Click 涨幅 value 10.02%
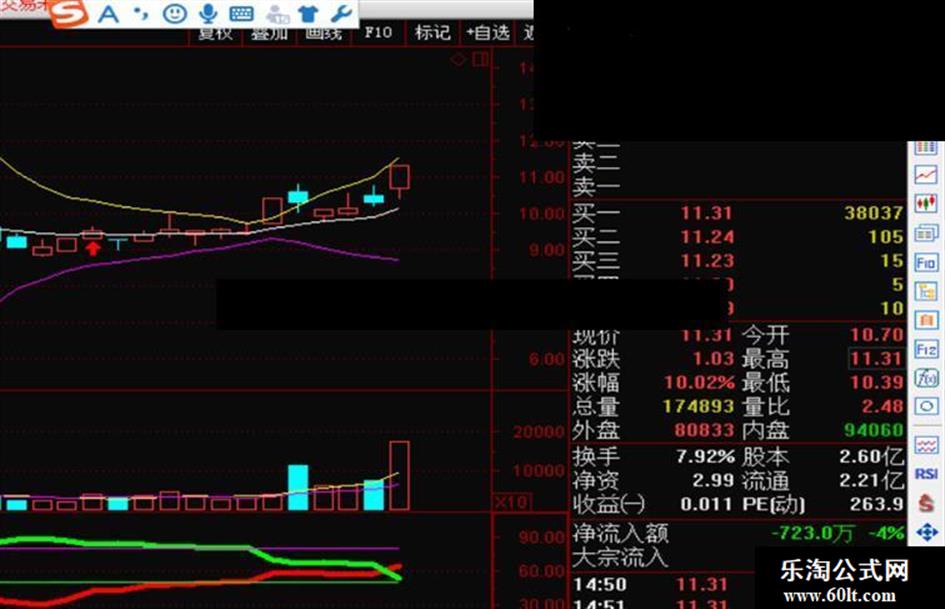The height and width of the screenshot is (609, 945). click(x=699, y=382)
